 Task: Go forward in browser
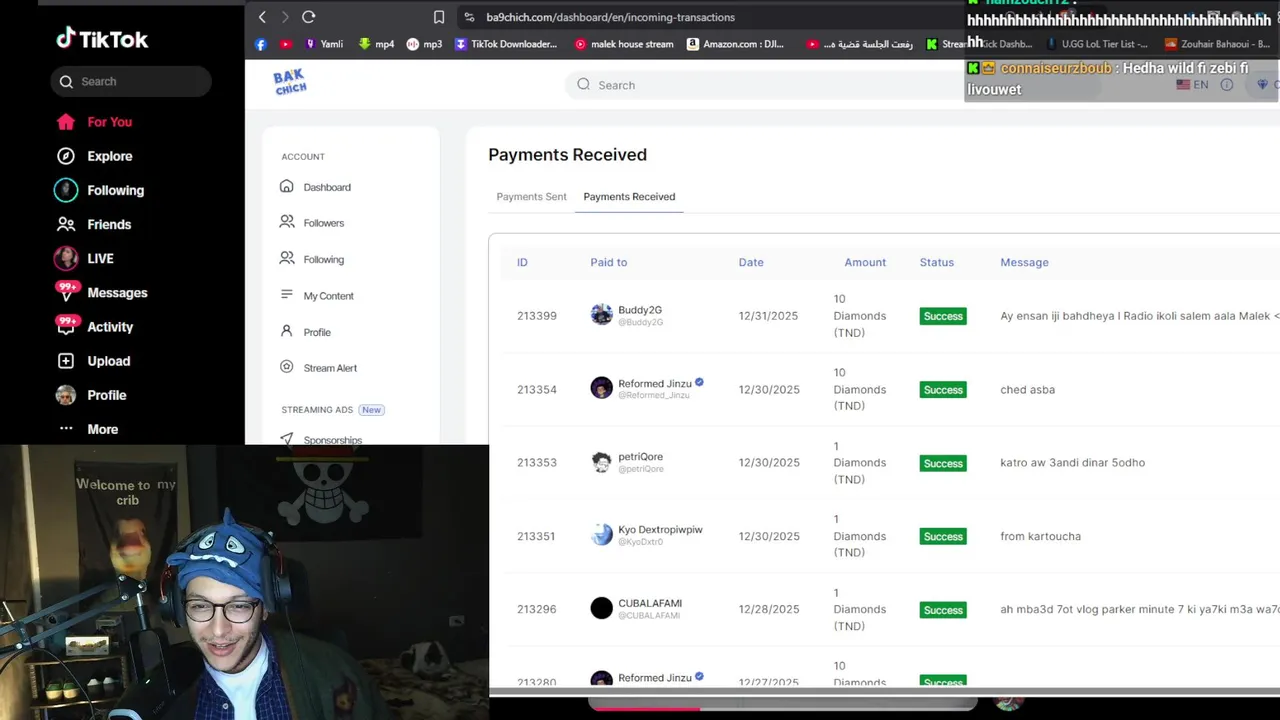coord(285,17)
